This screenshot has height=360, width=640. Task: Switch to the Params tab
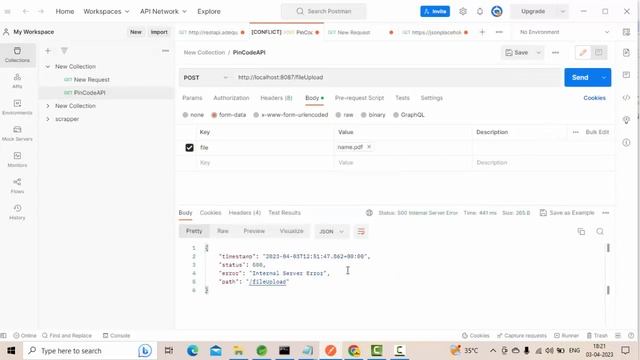[192, 98]
